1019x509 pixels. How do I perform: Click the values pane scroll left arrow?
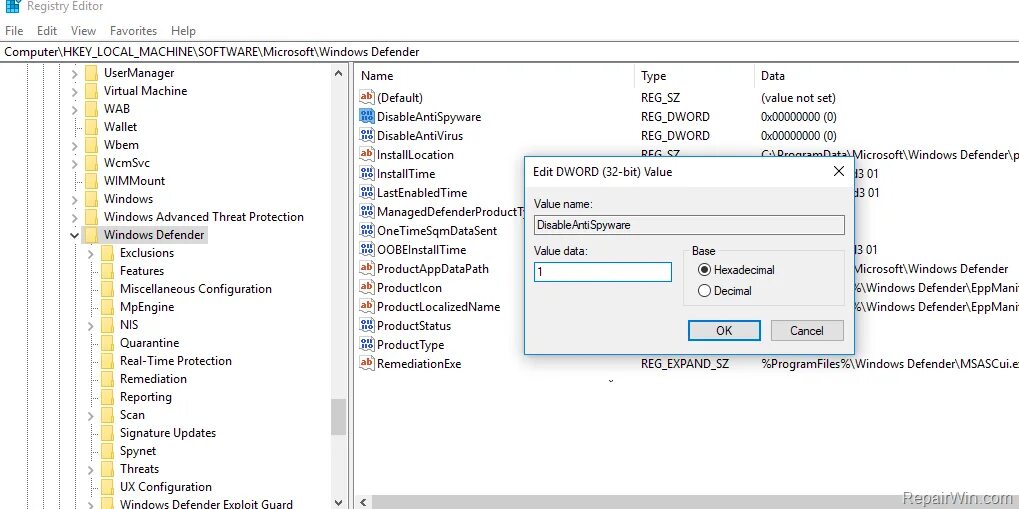click(x=363, y=502)
